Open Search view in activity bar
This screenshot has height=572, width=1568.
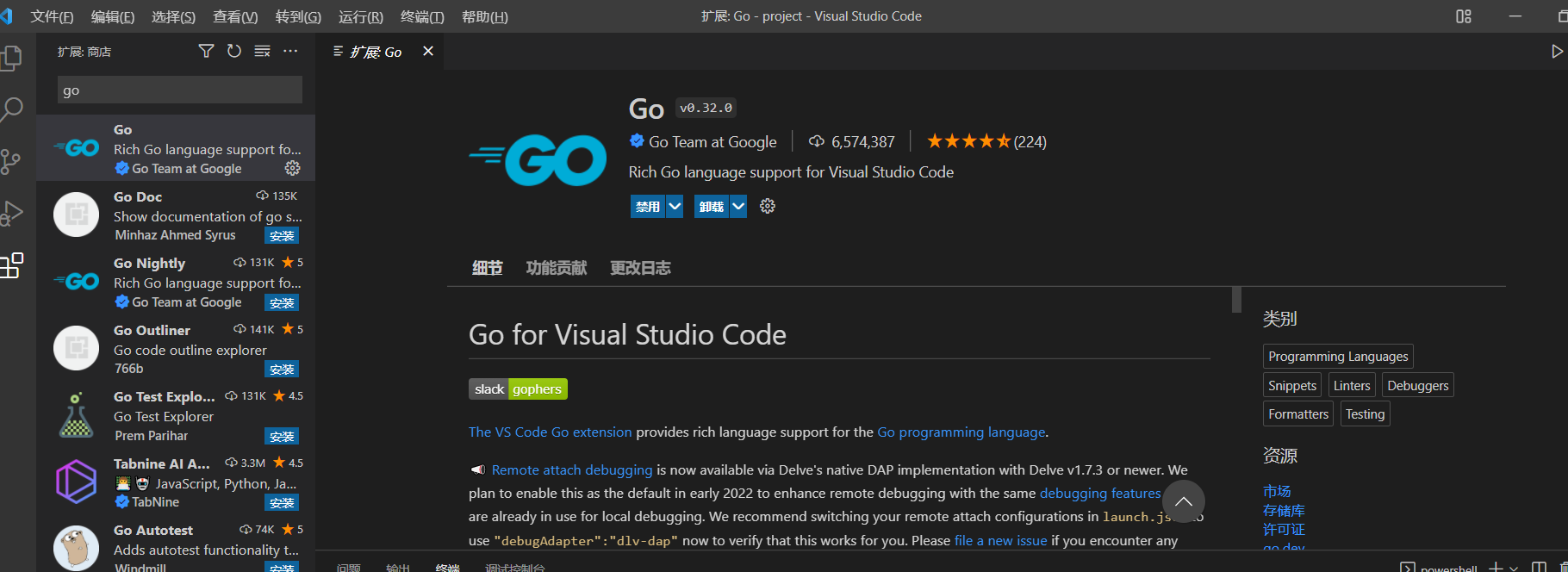12,109
